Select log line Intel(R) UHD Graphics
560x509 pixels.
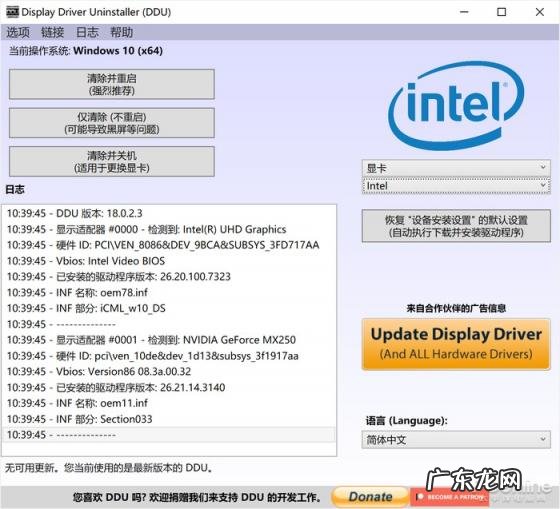(x=169, y=229)
